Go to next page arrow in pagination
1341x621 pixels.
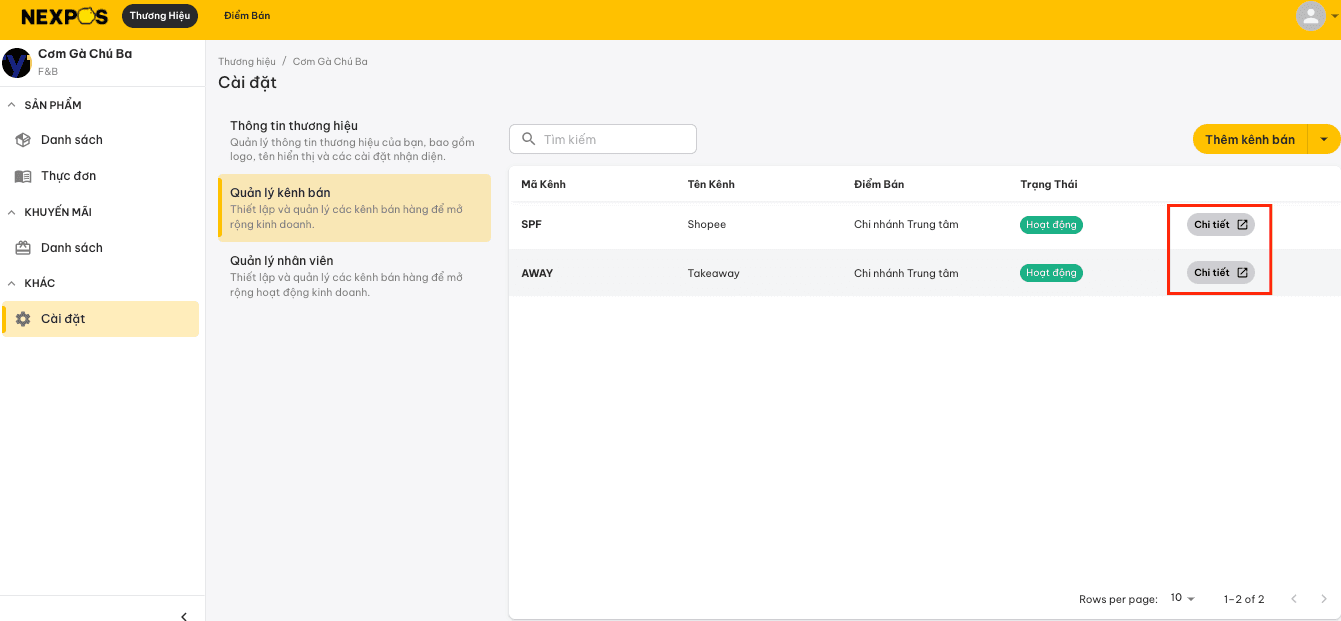click(1324, 599)
